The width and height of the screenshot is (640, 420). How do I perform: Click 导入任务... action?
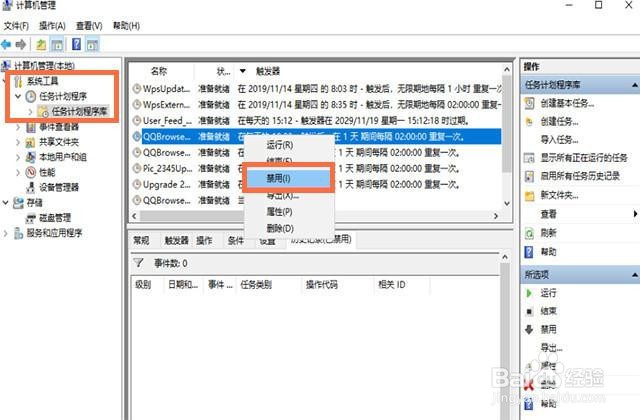(x=559, y=140)
